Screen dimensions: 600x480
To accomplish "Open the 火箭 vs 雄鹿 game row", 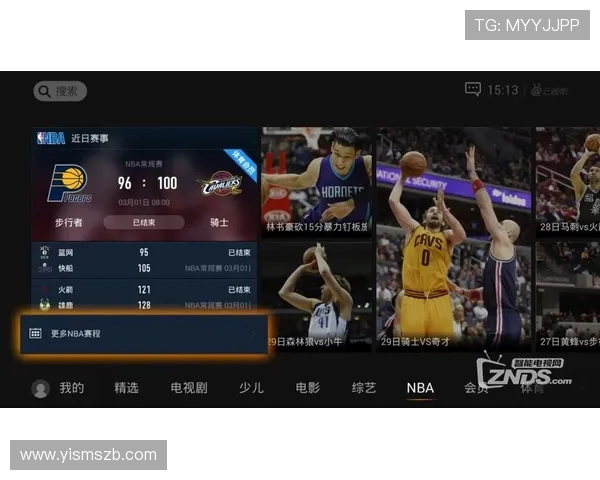I will click(144, 296).
